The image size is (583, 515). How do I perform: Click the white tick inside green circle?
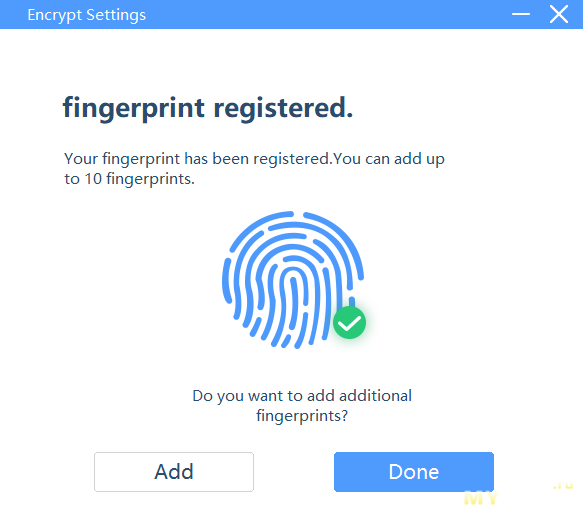point(349,323)
